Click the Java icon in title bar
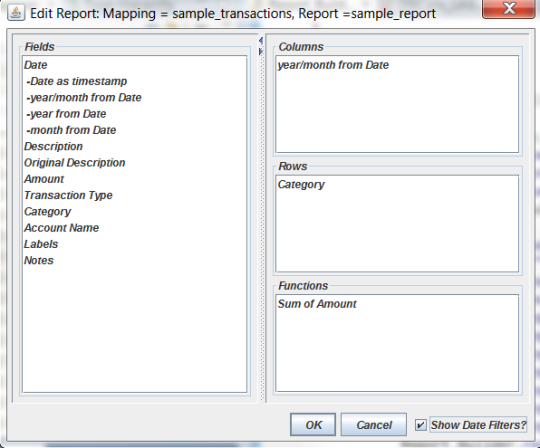Viewport: 540px width, 448px height. 16,13
